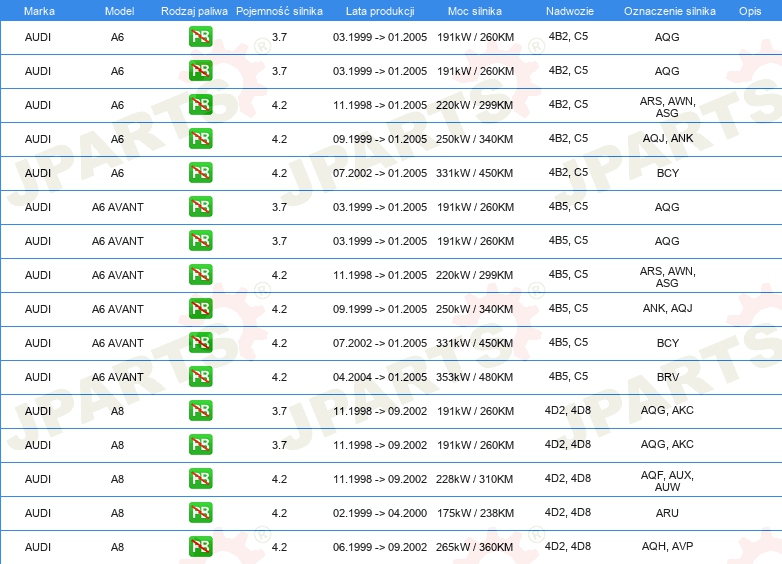Click the fuel icon in the A6 AVANT BCY row

pos(200,343)
